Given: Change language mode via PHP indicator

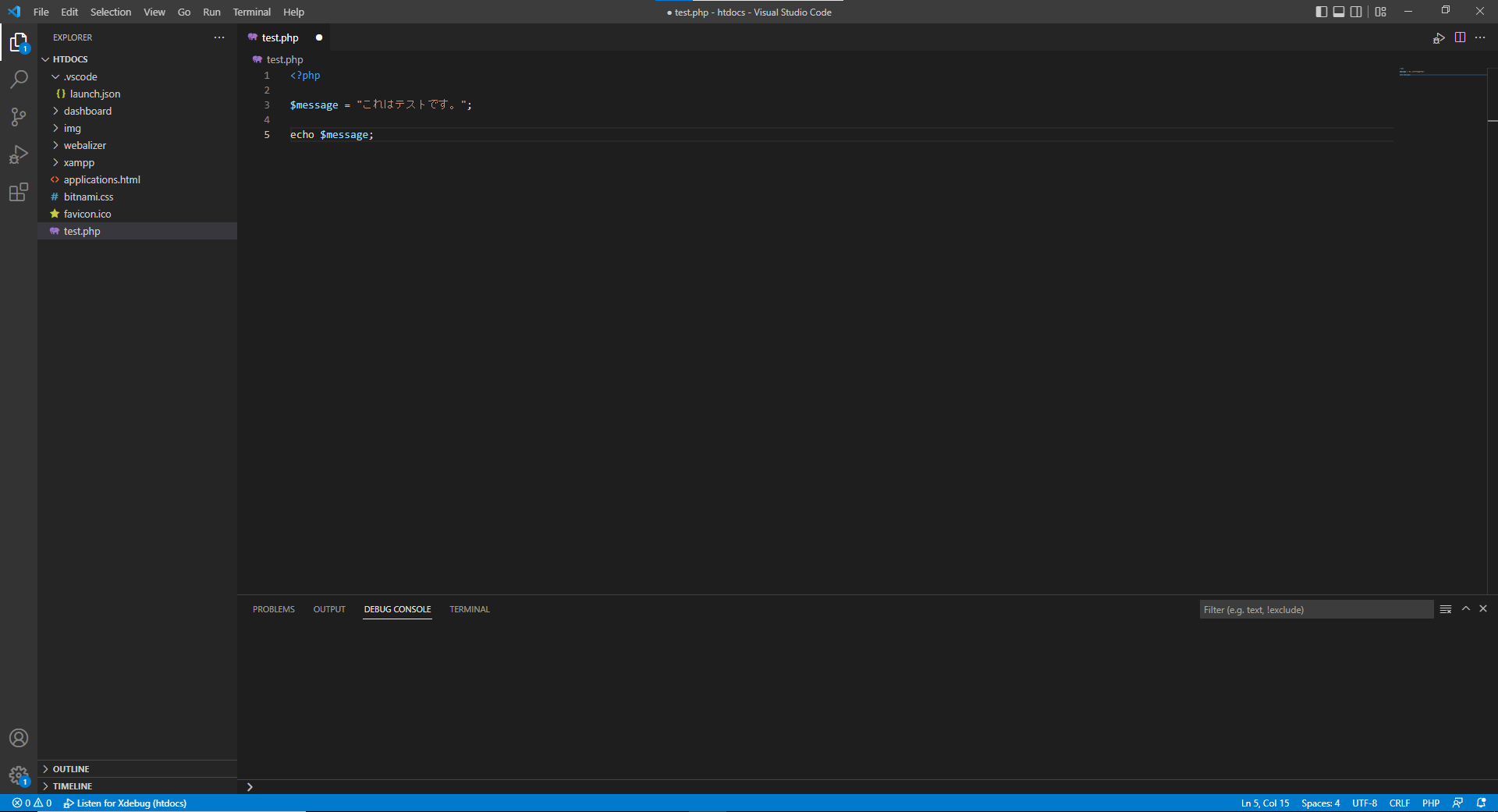Looking at the screenshot, I should click(x=1431, y=803).
